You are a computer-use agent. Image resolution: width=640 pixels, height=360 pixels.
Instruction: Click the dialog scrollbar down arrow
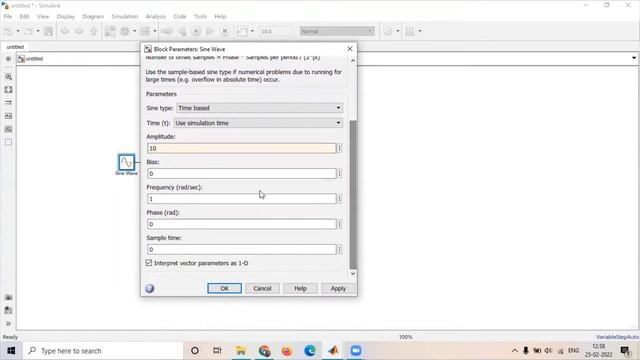[x=353, y=273]
